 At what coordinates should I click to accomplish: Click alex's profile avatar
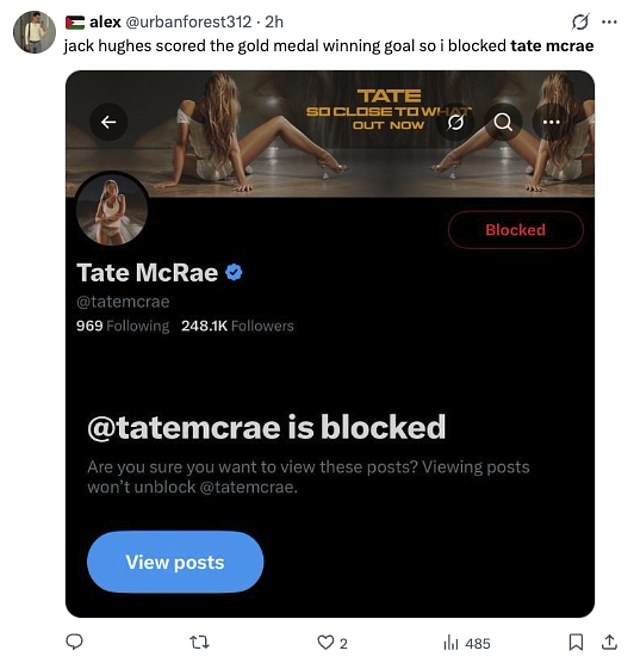point(34,31)
